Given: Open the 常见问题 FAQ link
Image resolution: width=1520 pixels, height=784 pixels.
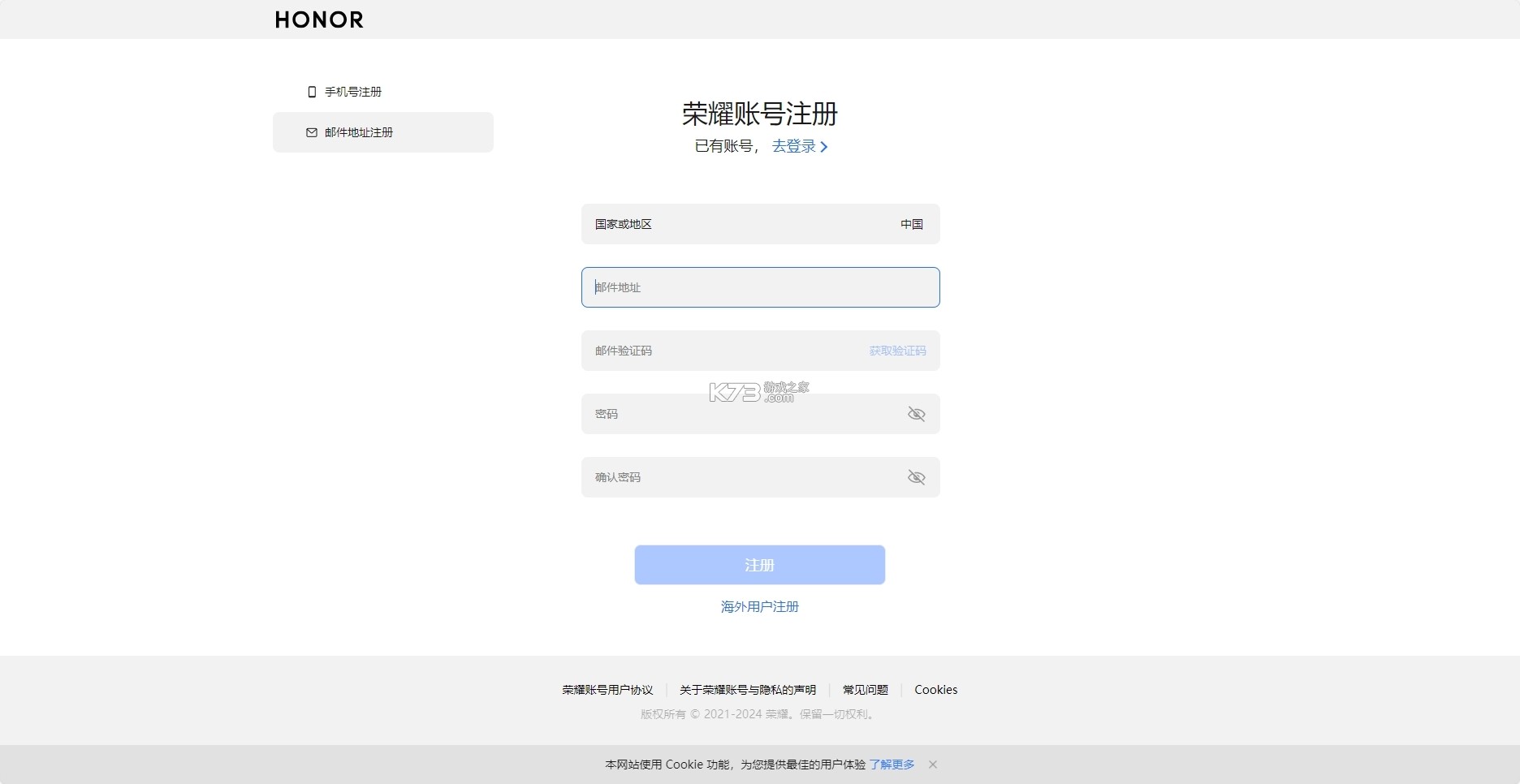Looking at the screenshot, I should (866, 690).
